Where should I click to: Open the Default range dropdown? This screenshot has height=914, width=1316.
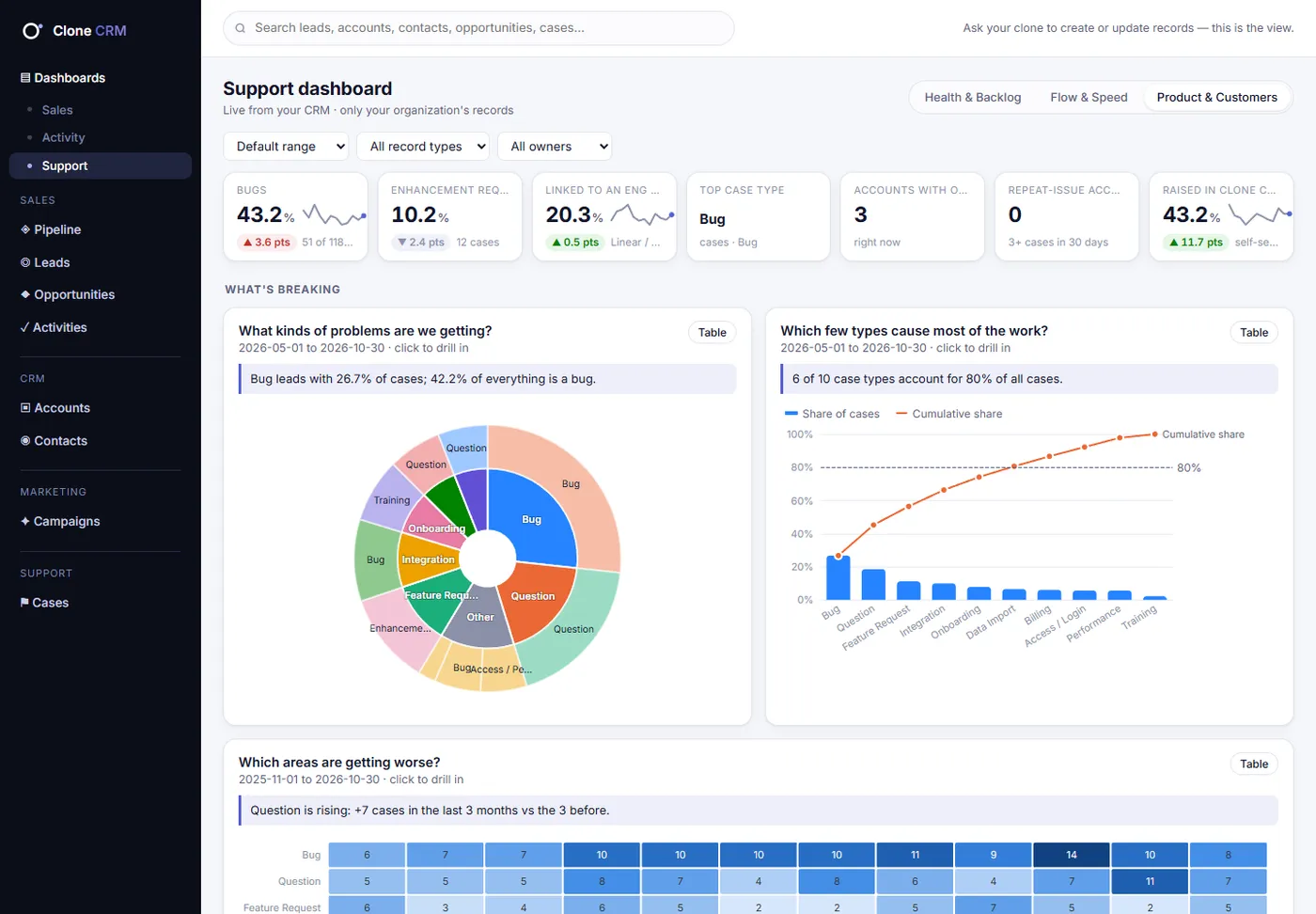point(287,147)
